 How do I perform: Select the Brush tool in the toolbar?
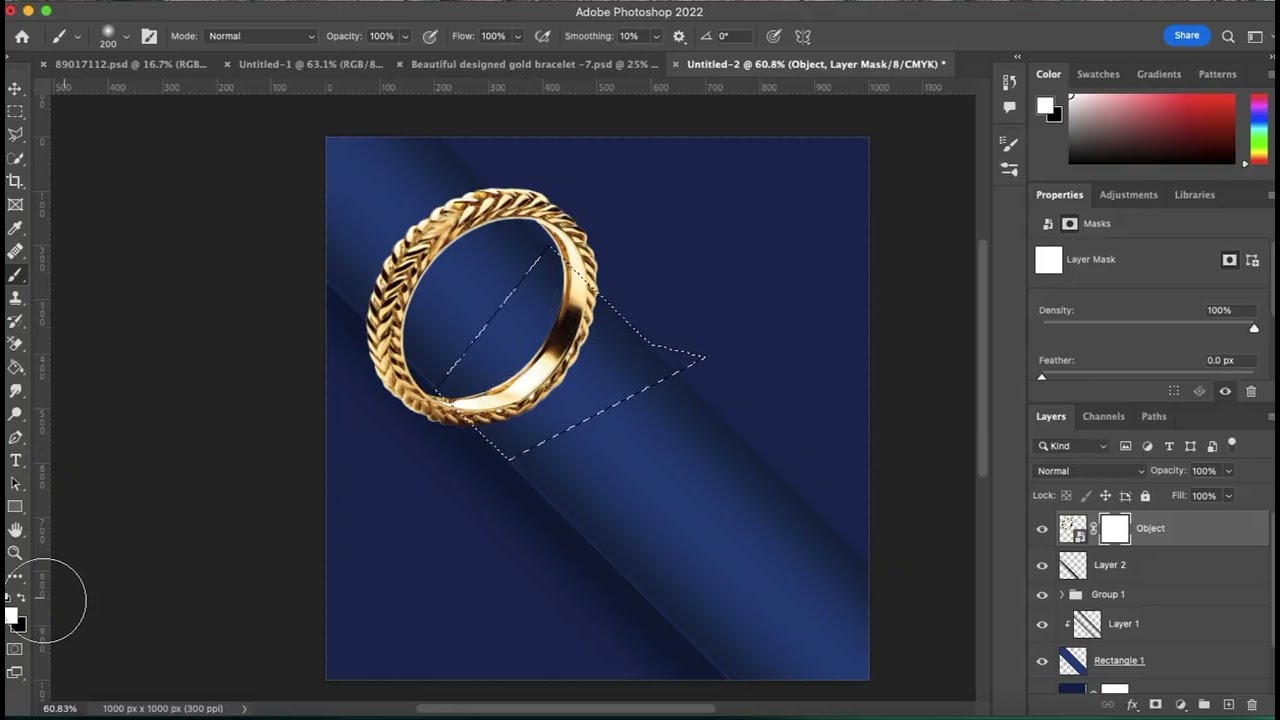(15, 274)
